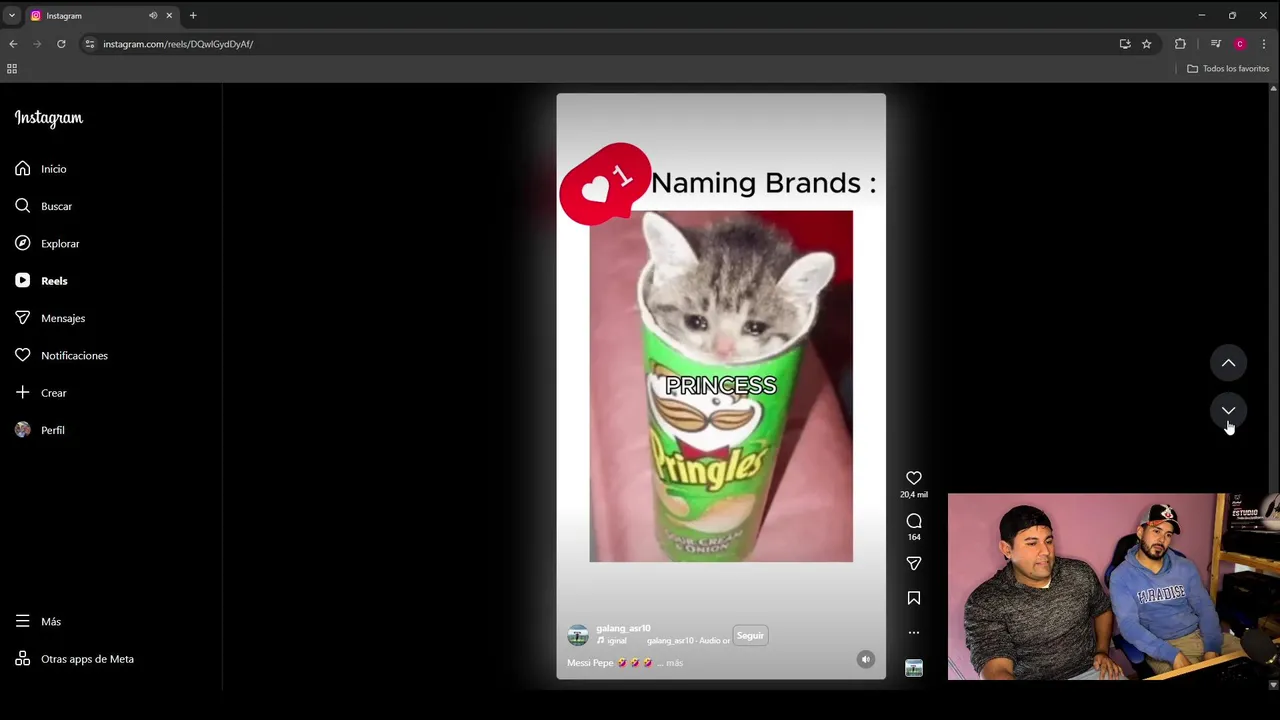
Task: Click the install app icon in the address bar
Action: [x=1125, y=44]
